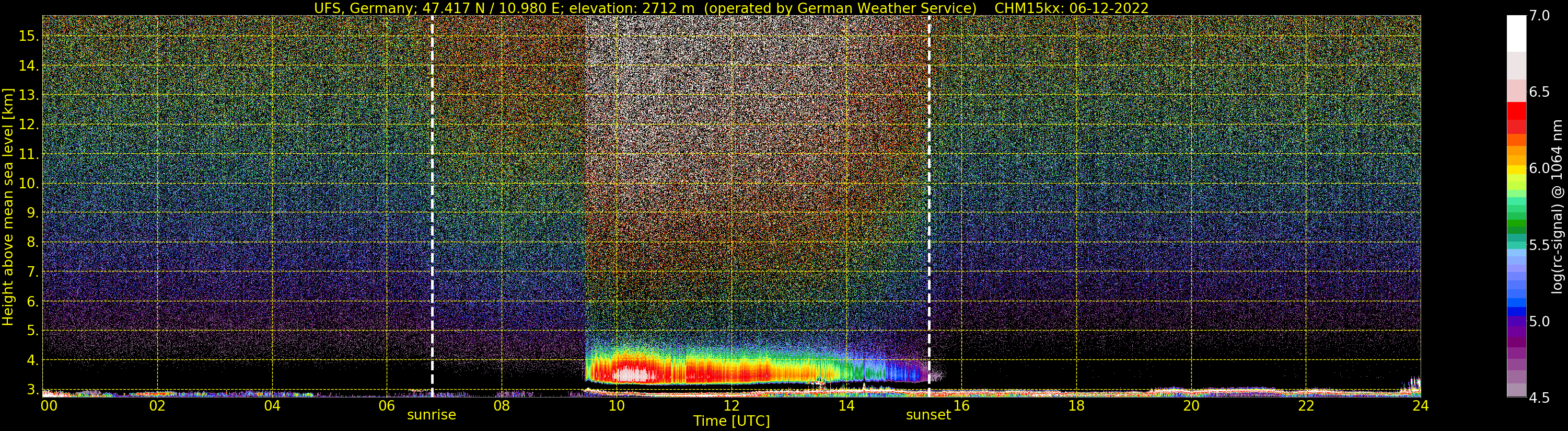This screenshot has height=431, width=1568.
Task: Click the sunrise dashed vertical line
Action: 432,206
